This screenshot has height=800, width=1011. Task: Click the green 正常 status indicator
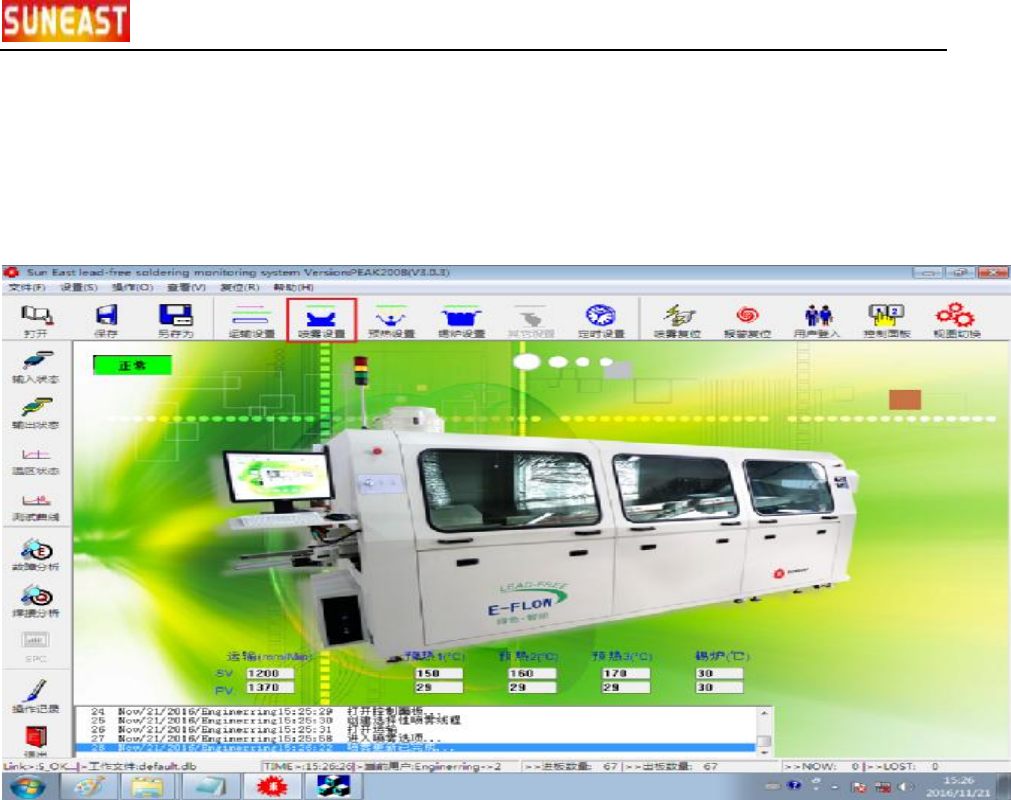click(x=132, y=366)
